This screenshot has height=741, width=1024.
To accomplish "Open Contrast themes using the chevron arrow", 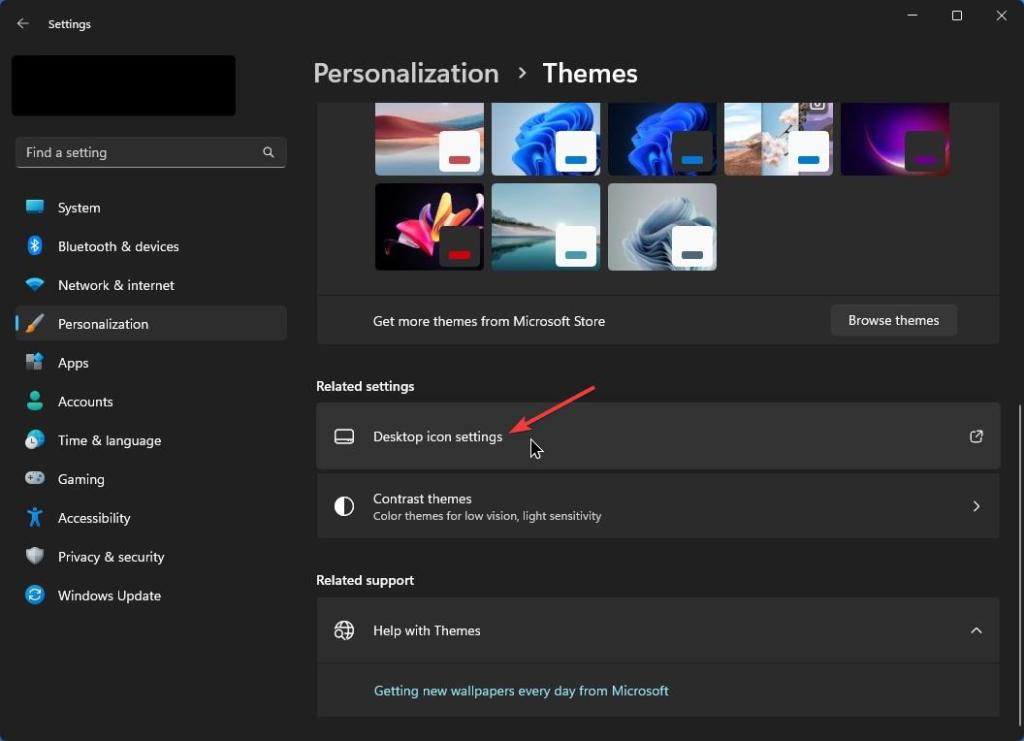I will point(976,506).
